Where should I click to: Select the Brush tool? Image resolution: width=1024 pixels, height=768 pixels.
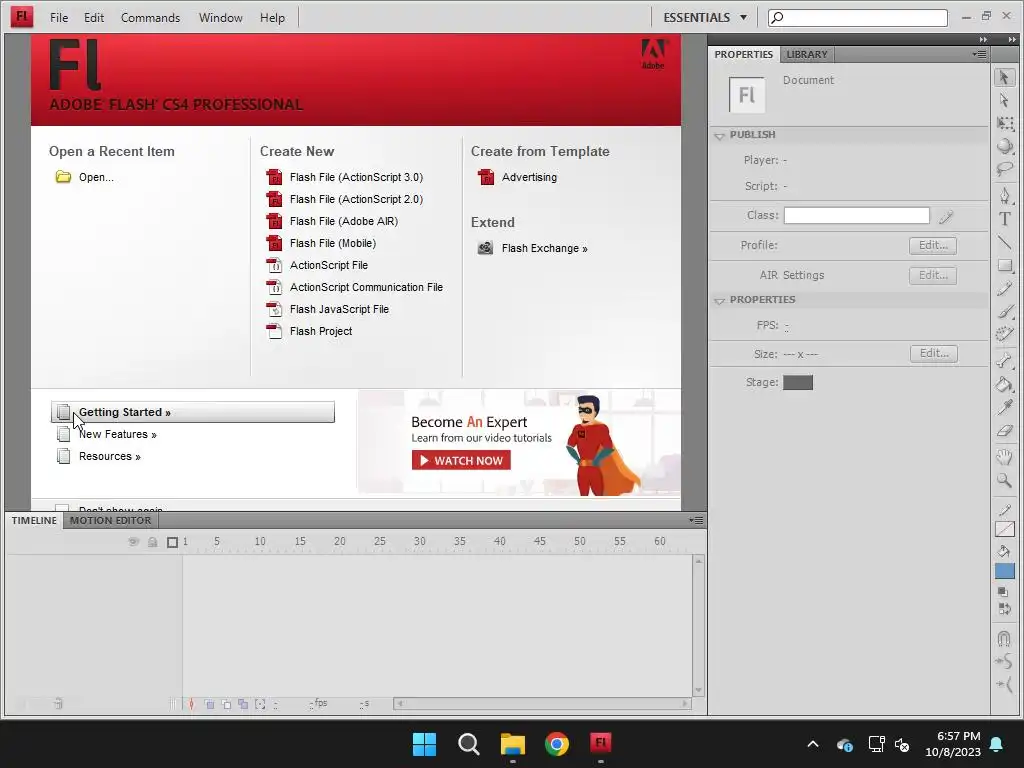(x=1004, y=312)
